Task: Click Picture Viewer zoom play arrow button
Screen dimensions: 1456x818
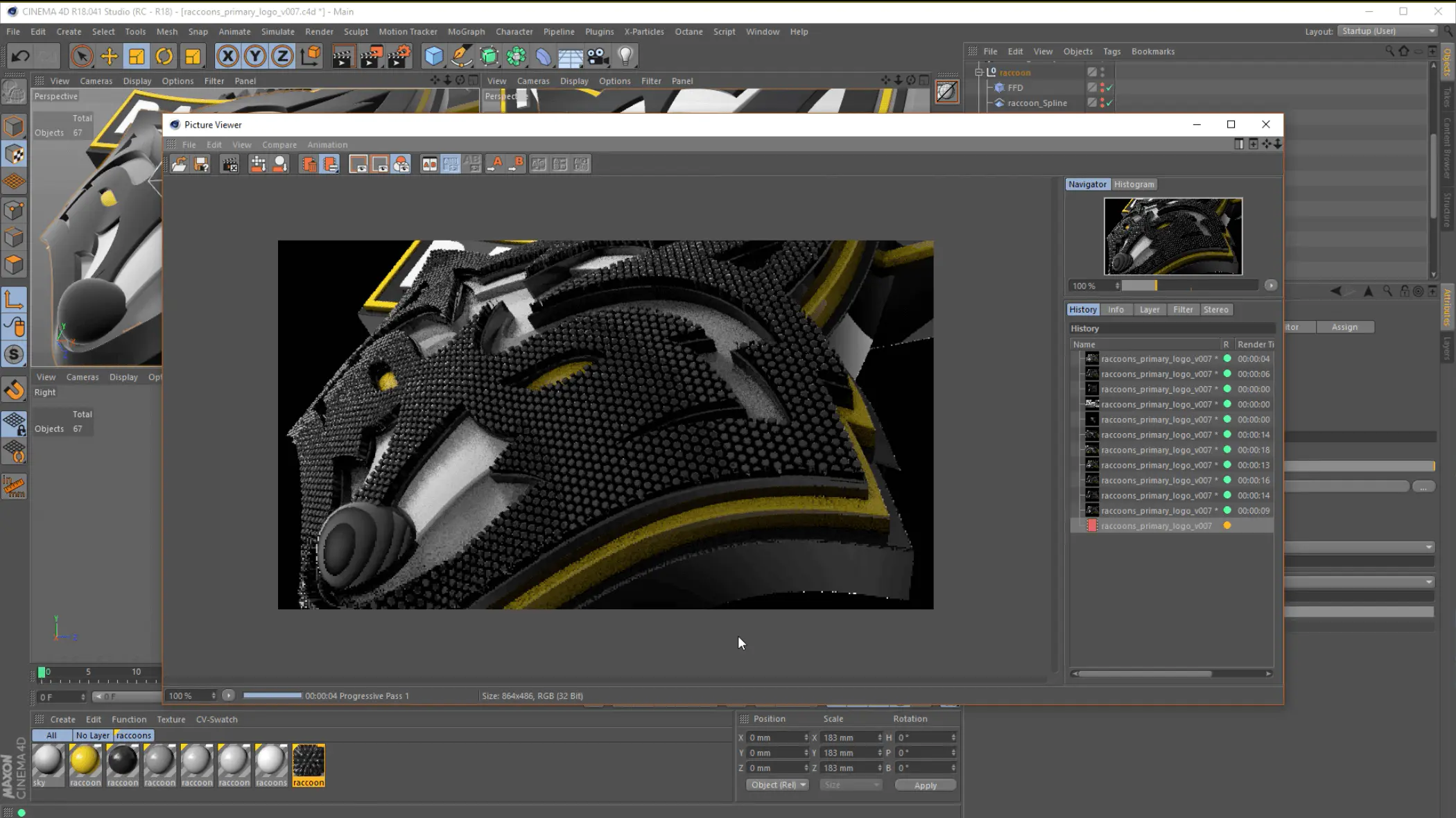Action: tap(229, 695)
